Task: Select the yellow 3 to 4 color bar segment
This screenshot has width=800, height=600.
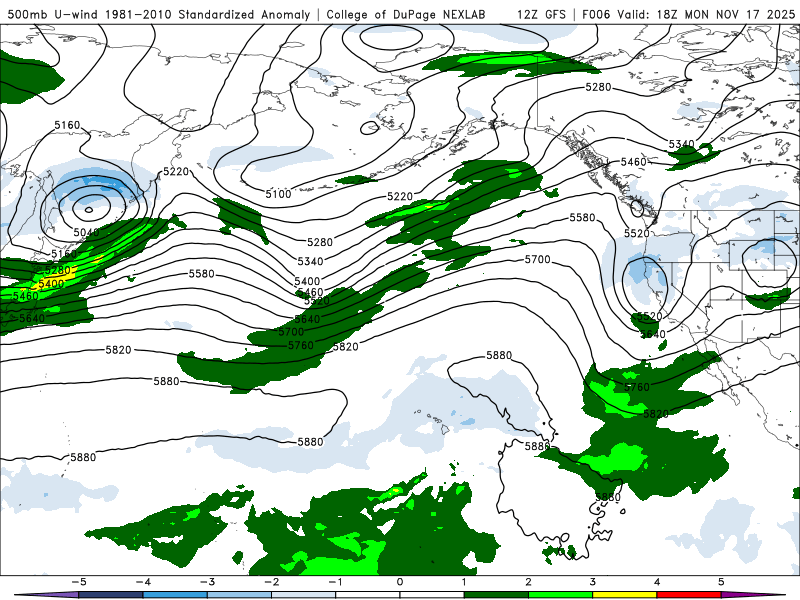Action: tap(625, 595)
